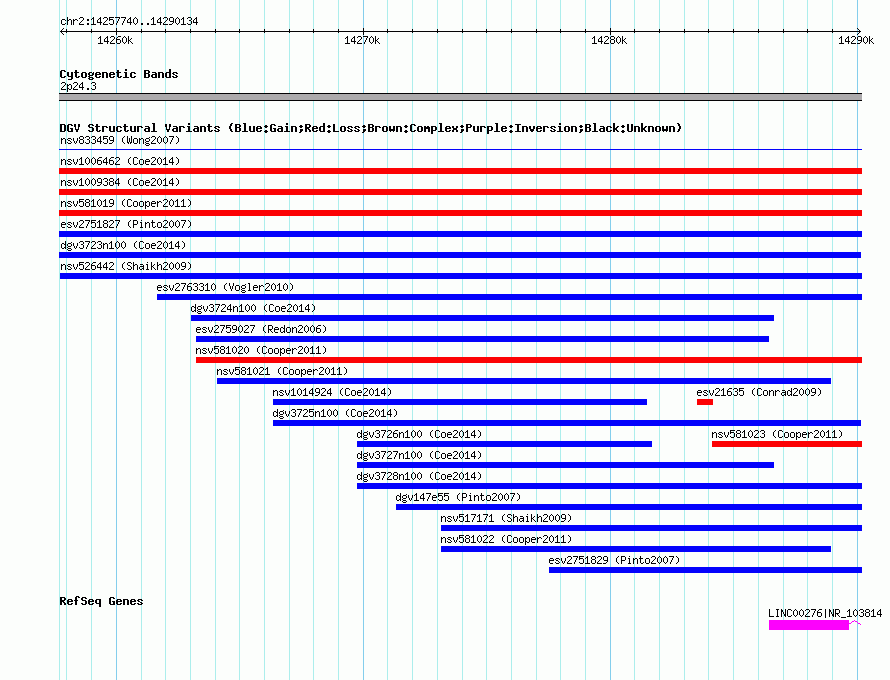
Task: Click the 14270k ruler tick label
Action: pyautogui.click(x=362, y=40)
